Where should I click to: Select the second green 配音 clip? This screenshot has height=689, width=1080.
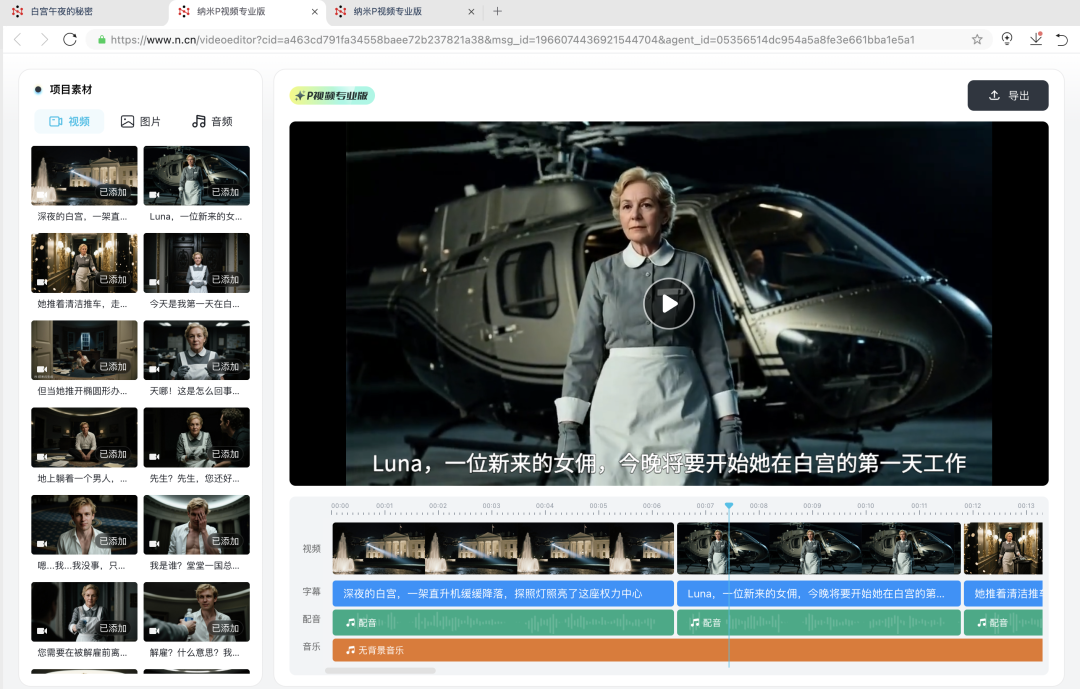(818, 622)
